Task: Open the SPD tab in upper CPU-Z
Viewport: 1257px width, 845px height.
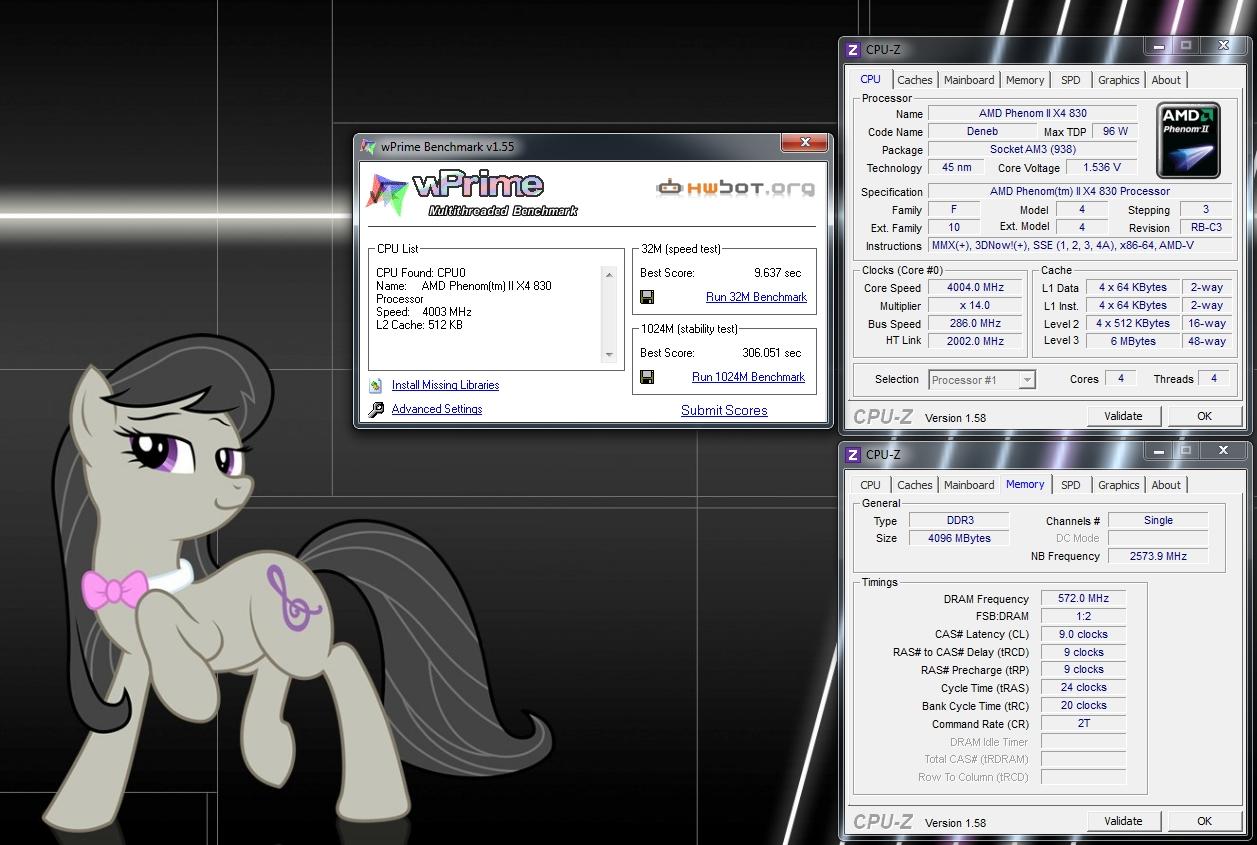Action: point(1071,80)
